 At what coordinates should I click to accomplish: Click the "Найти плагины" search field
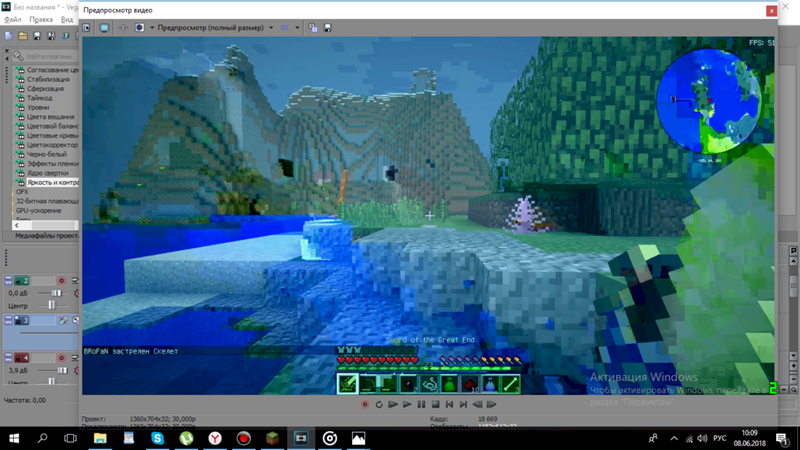coord(50,56)
